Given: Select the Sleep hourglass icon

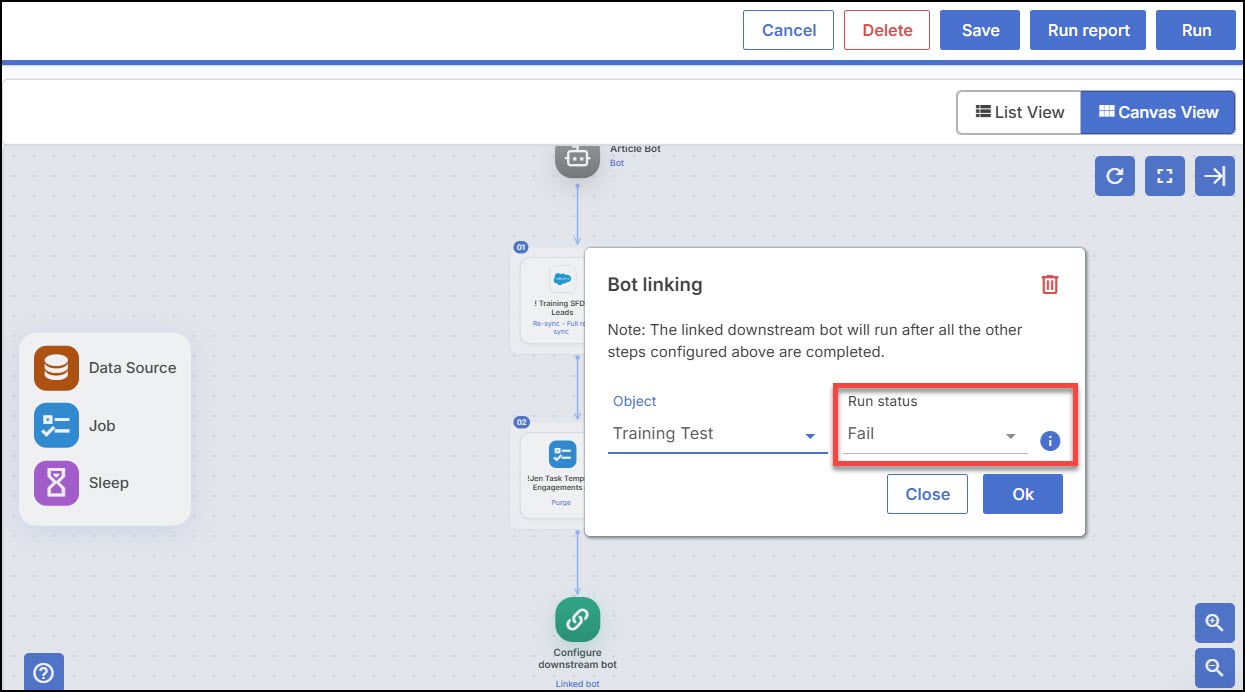Looking at the screenshot, I should pyautogui.click(x=56, y=483).
